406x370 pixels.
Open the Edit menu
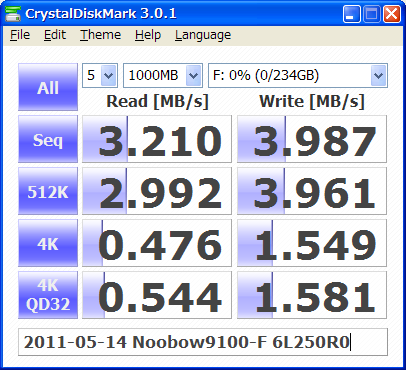pos(55,35)
